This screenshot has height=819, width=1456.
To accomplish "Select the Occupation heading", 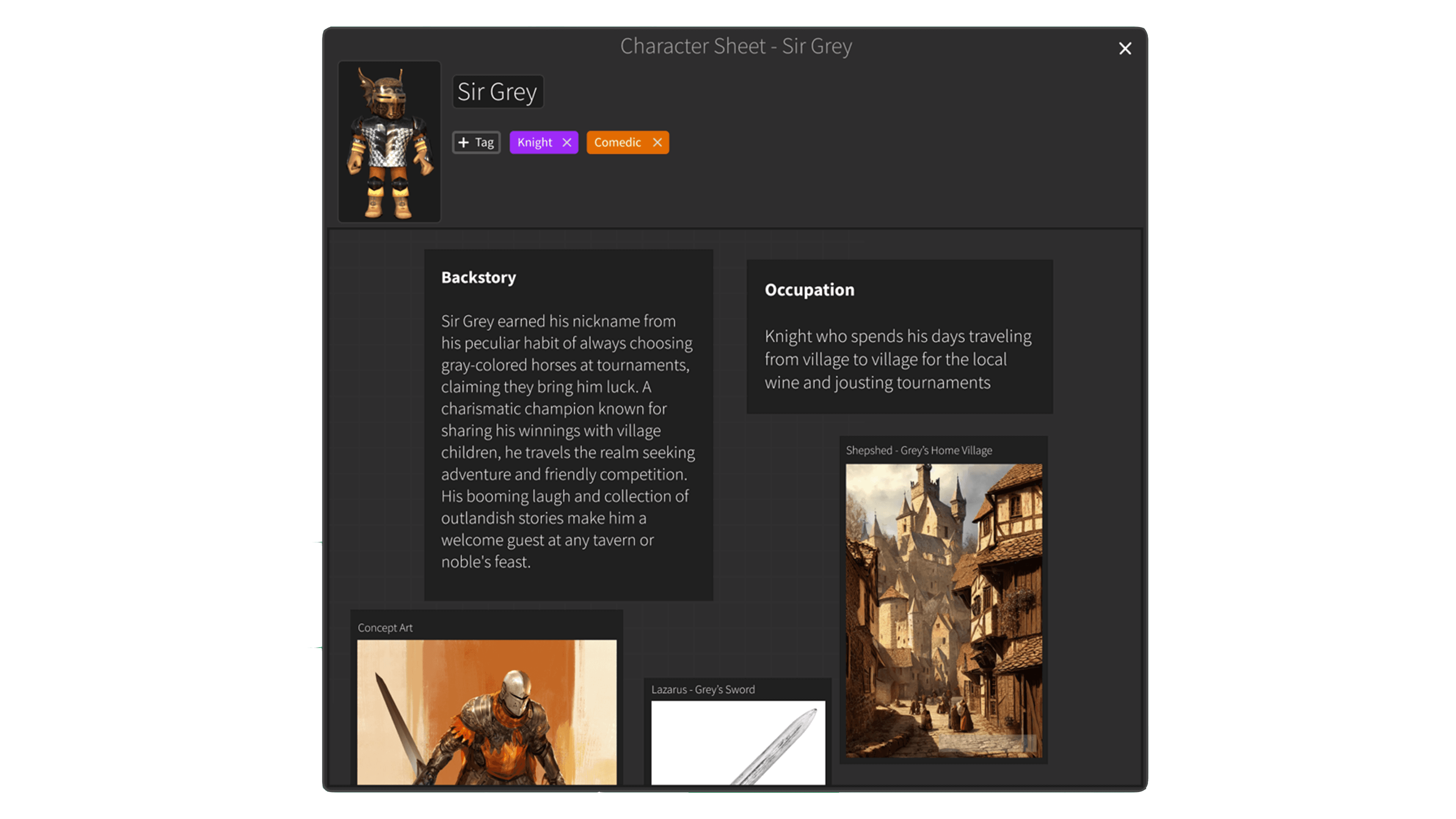I will [810, 290].
